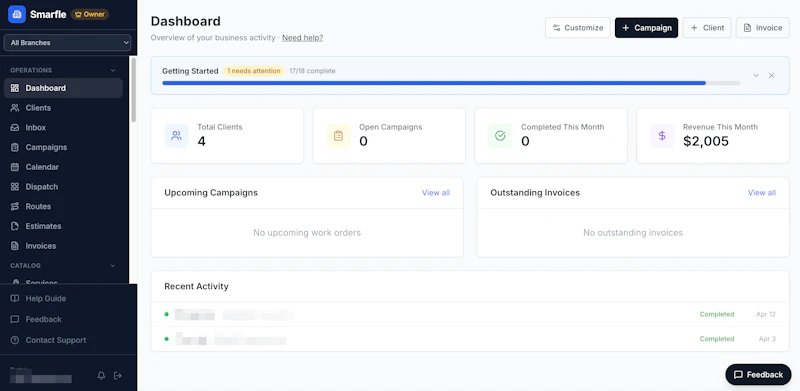Image resolution: width=800 pixels, height=391 pixels.
Task: Click the Calendar icon in sidebar
Action: click(15, 167)
